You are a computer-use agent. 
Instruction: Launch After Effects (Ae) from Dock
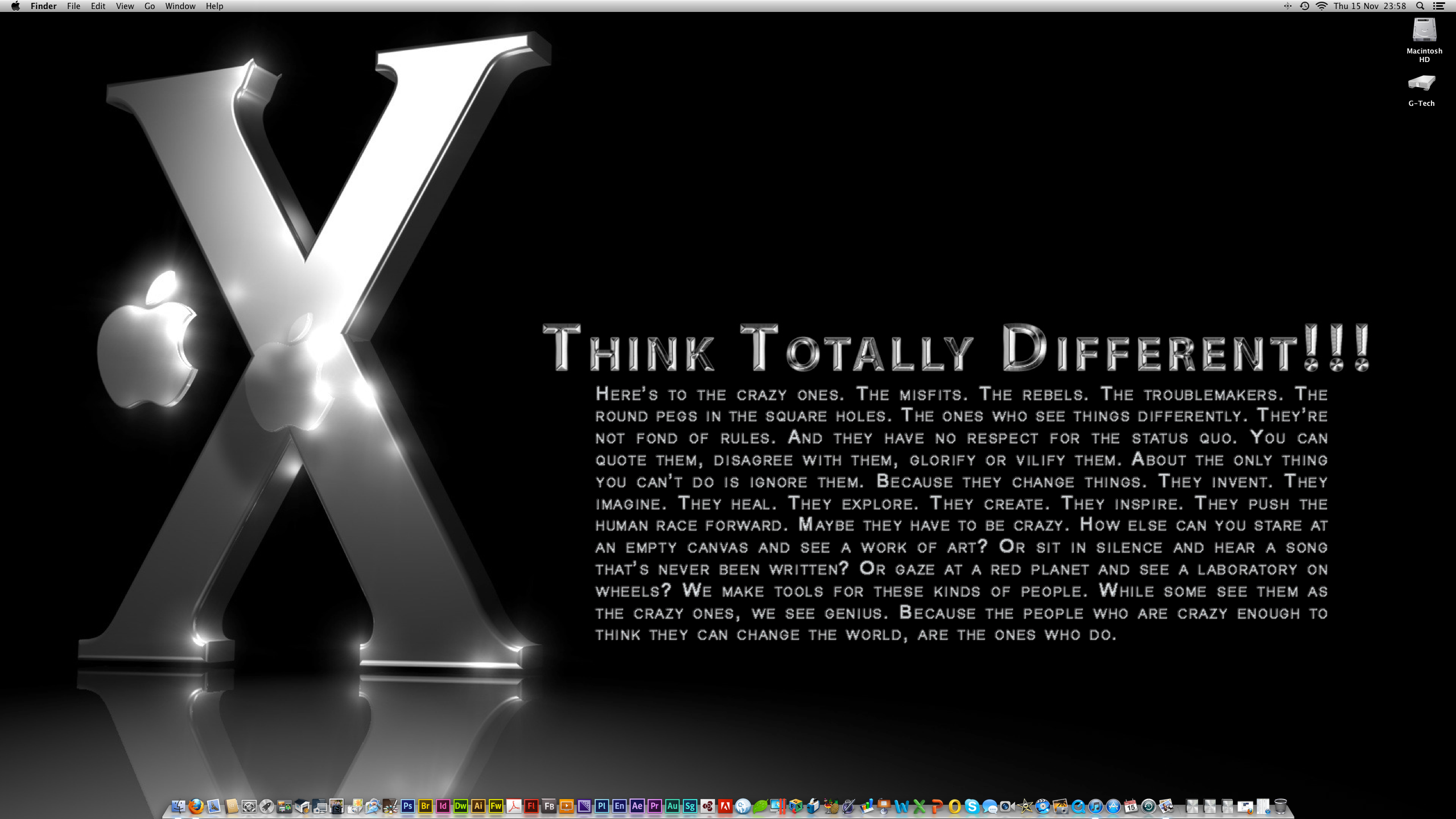tap(637, 806)
